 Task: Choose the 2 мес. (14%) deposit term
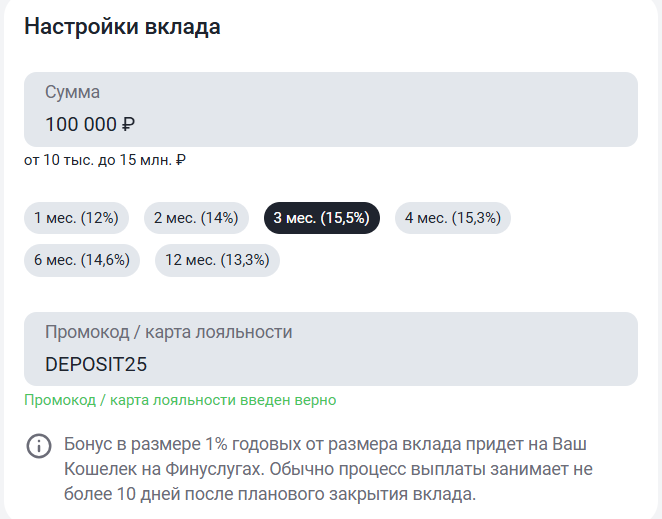pyautogui.click(x=197, y=218)
